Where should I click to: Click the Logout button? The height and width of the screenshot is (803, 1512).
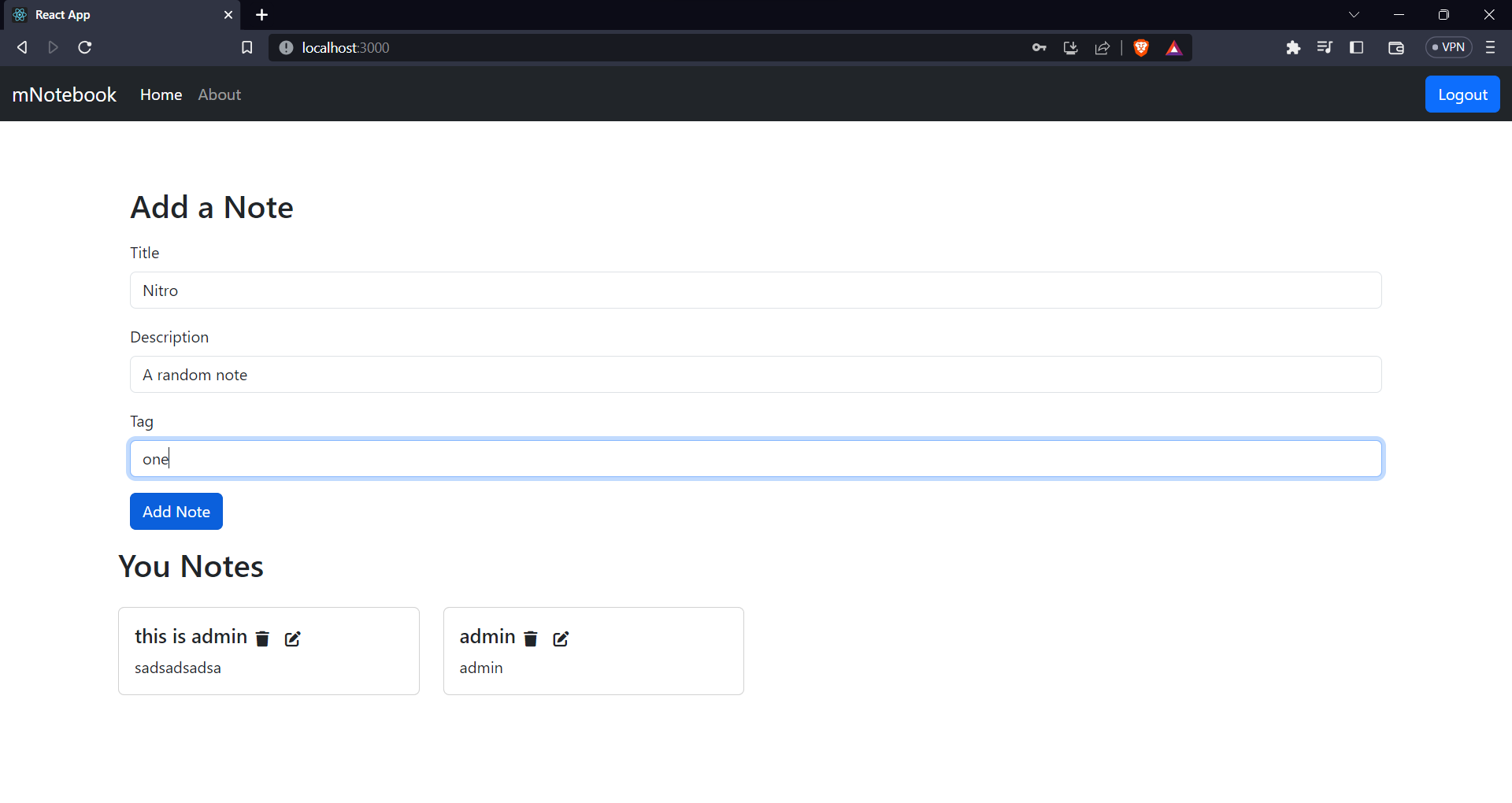coord(1462,94)
